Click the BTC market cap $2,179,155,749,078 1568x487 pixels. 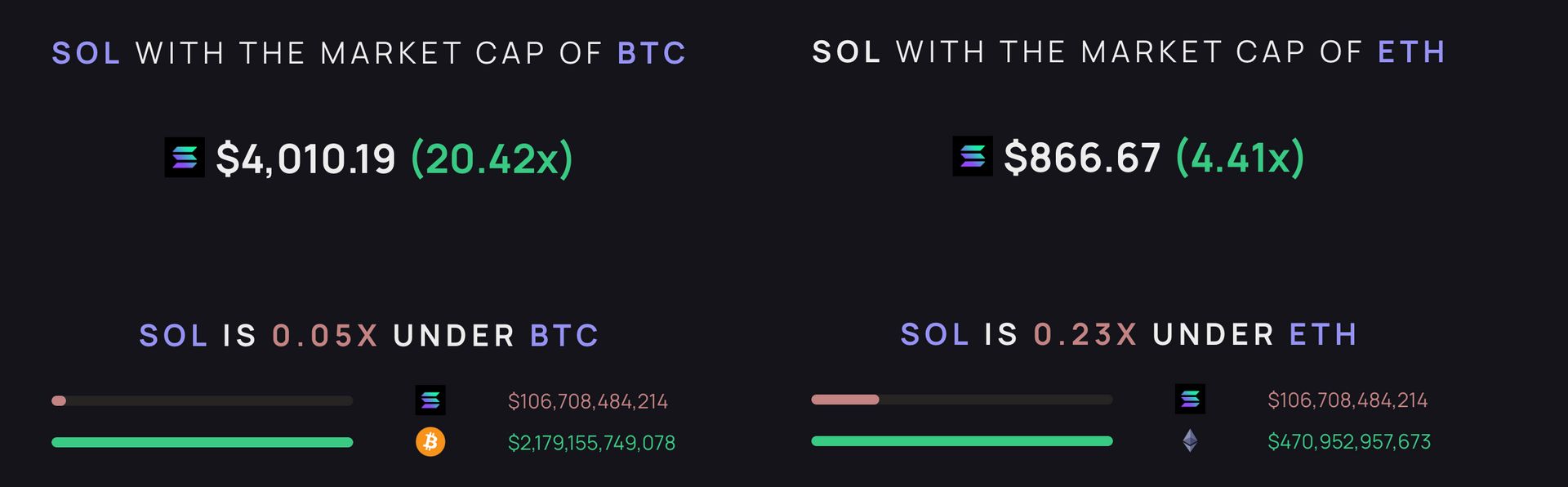(x=591, y=443)
